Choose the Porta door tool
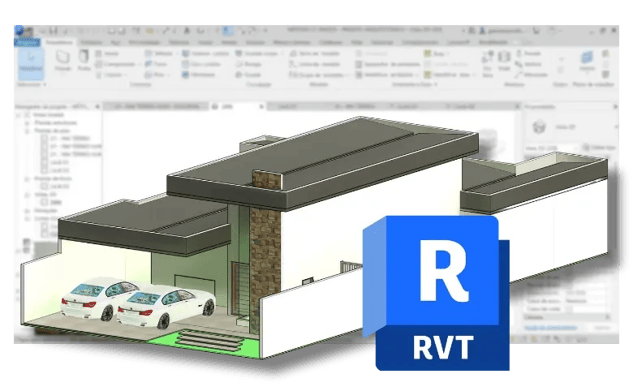Viewport: 633px width, 391px height. pyautogui.click(x=84, y=61)
